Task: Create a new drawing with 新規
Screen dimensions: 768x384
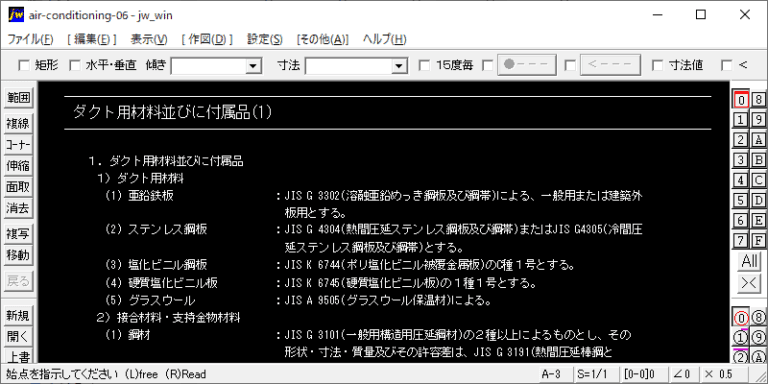Action: [18, 315]
